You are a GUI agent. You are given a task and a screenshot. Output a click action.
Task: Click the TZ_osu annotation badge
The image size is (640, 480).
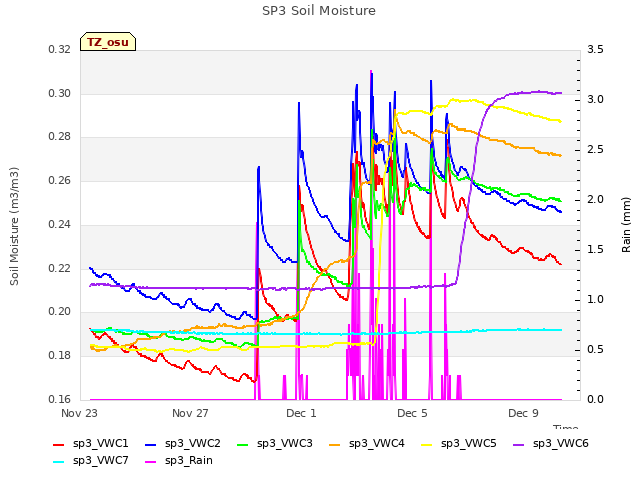tap(108, 42)
